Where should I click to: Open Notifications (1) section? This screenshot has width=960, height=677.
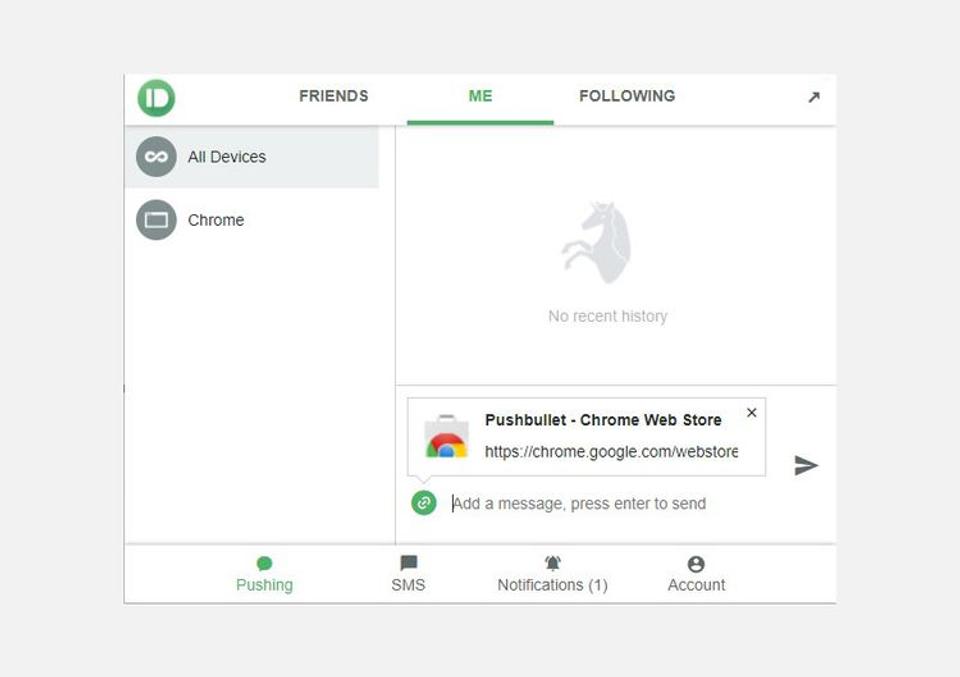[x=552, y=574]
